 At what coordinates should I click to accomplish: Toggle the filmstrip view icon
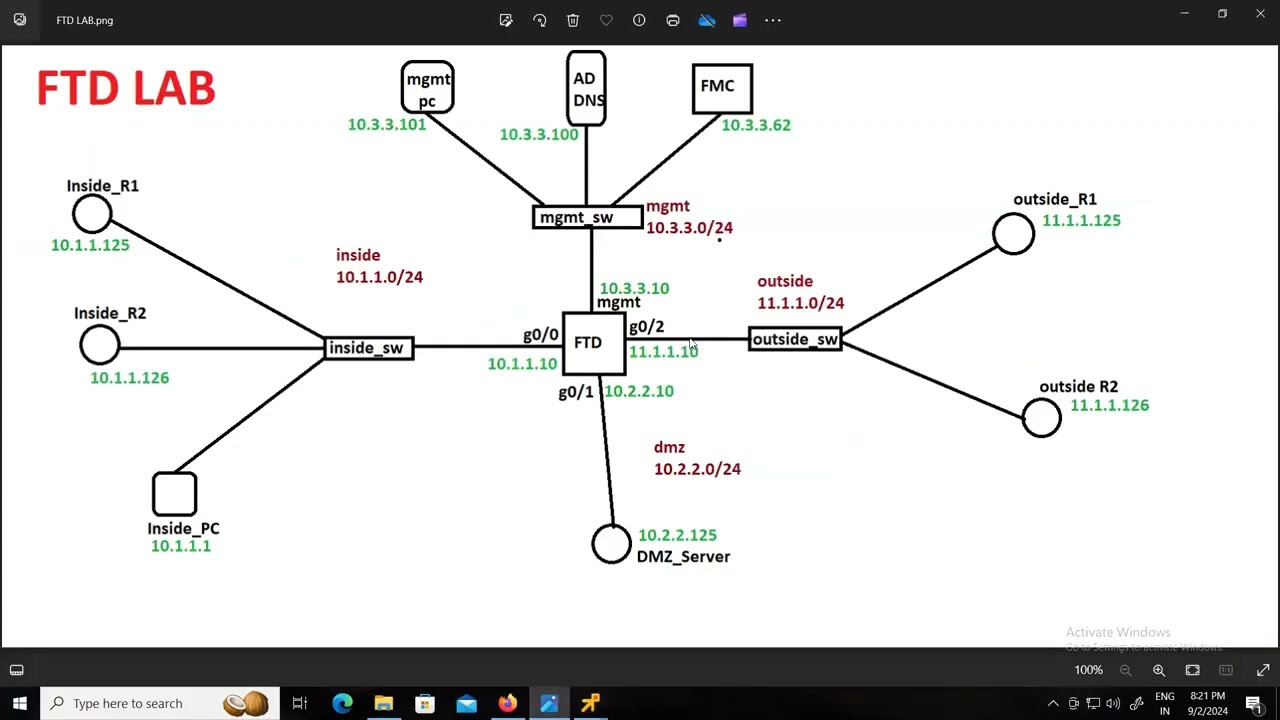click(17, 670)
